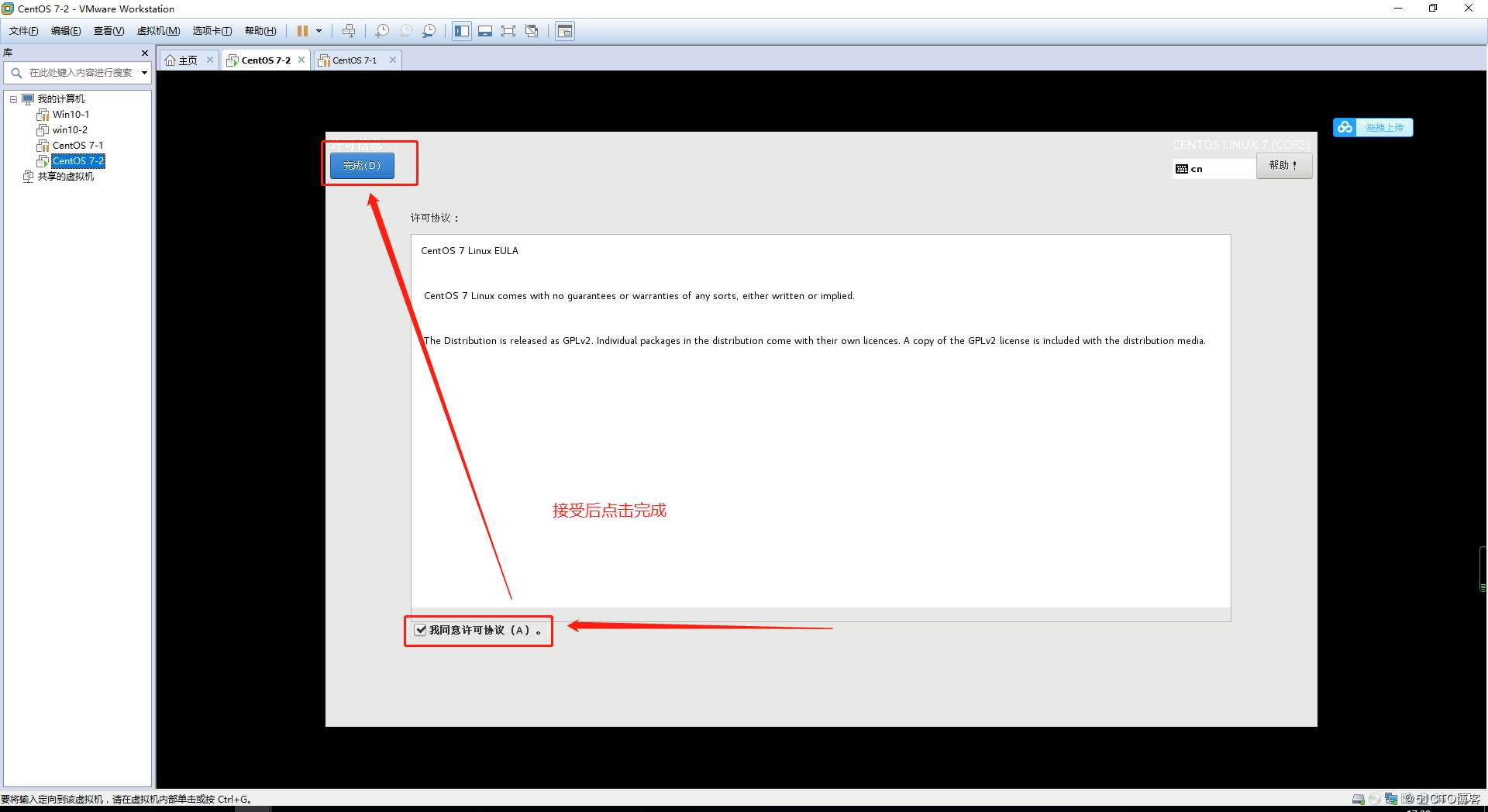
Task: Open the snapshot manager icon
Action: click(429, 31)
